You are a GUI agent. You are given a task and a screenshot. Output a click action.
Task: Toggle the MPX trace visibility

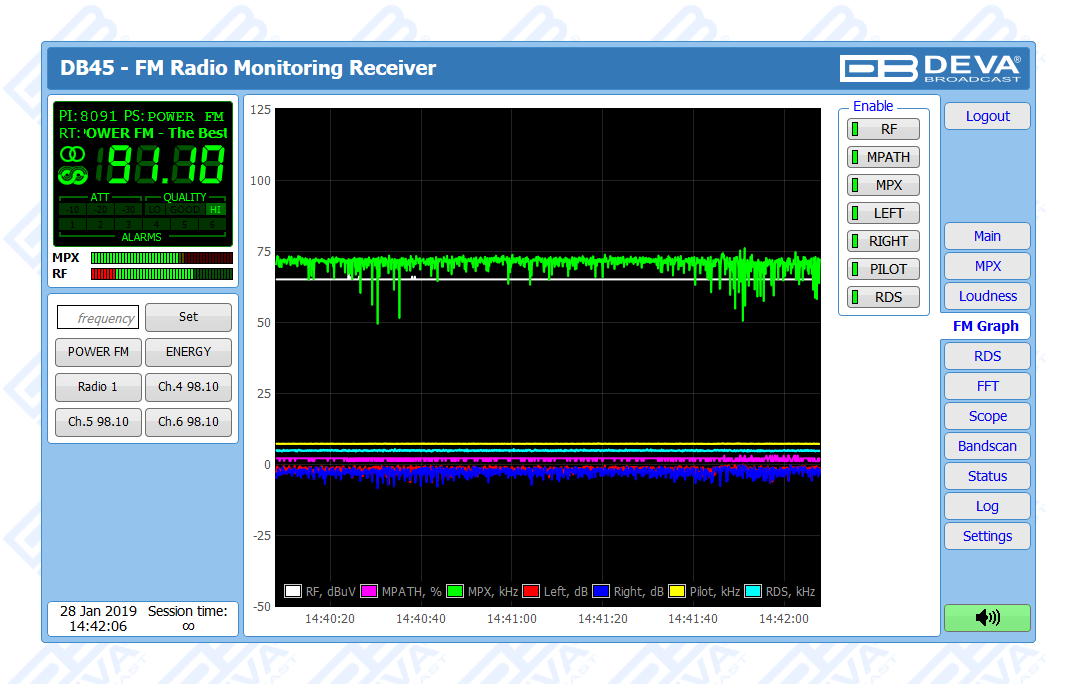[x=883, y=185]
